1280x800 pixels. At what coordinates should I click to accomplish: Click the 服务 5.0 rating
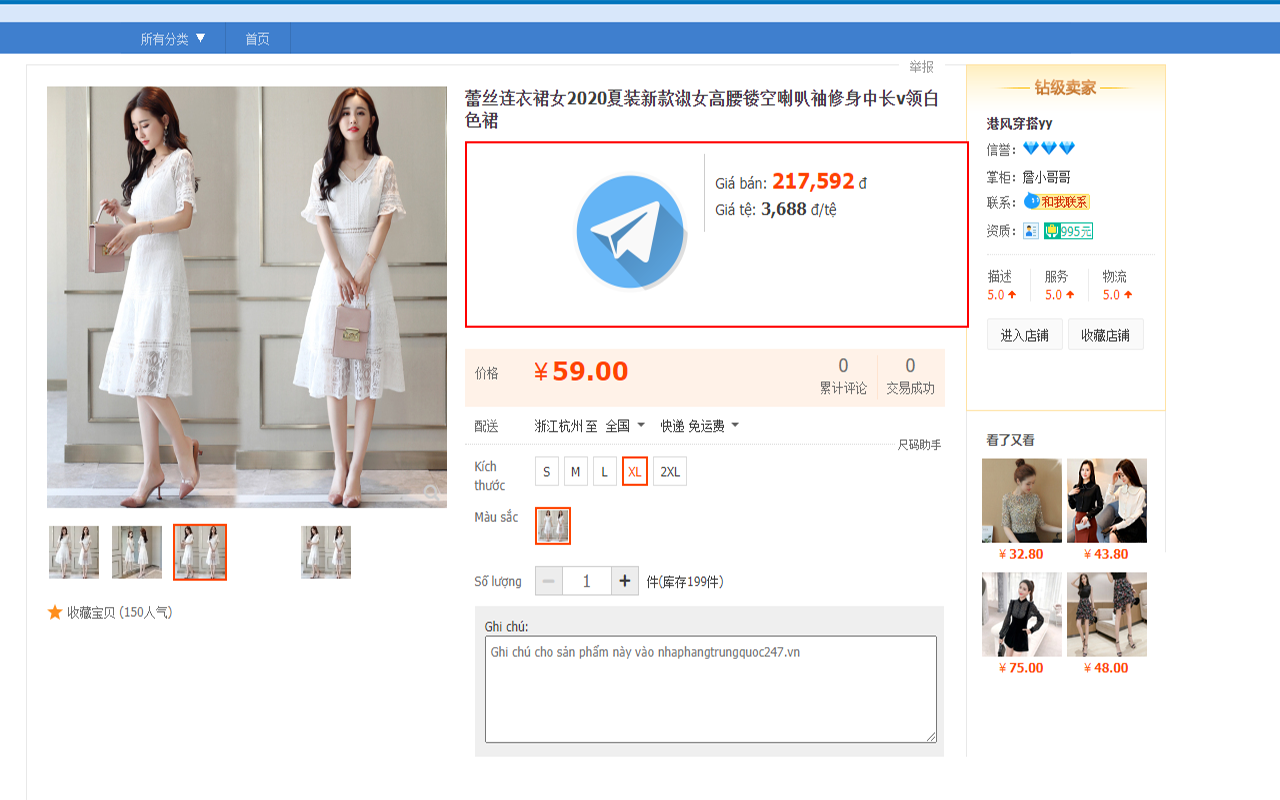pos(1059,285)
